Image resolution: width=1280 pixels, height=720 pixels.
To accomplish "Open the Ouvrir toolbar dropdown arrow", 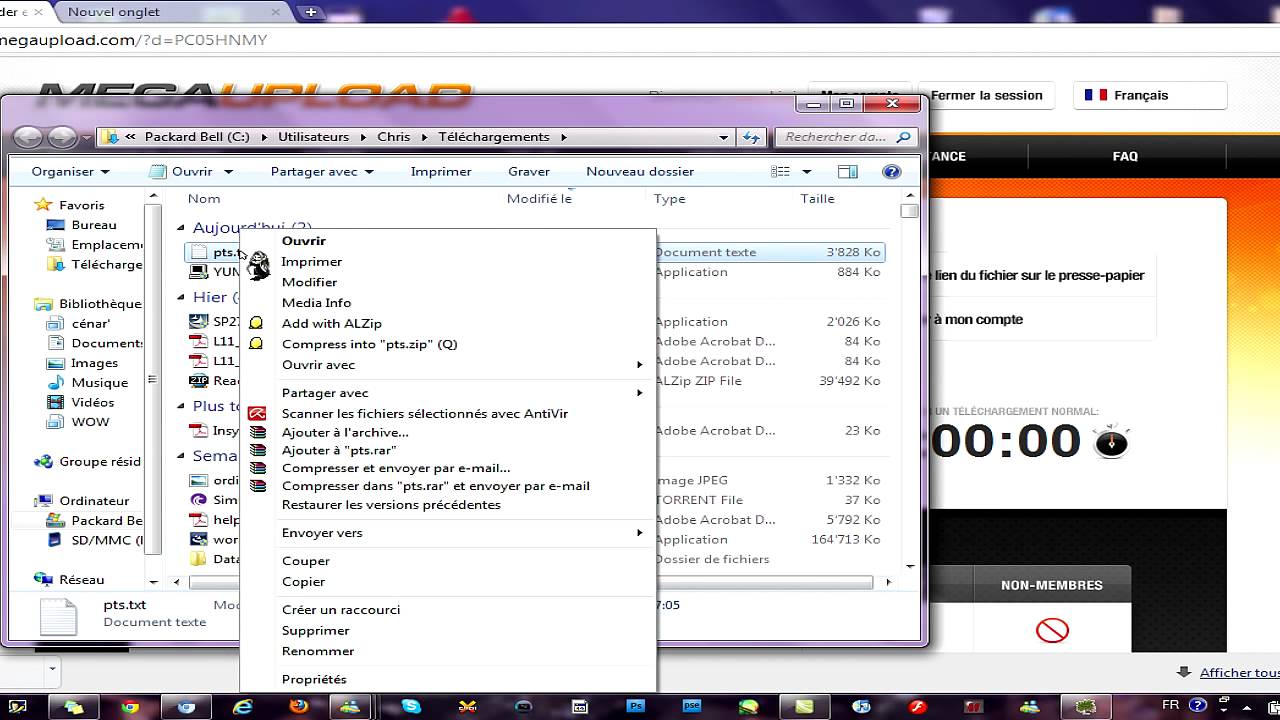I will pos(228,172).
